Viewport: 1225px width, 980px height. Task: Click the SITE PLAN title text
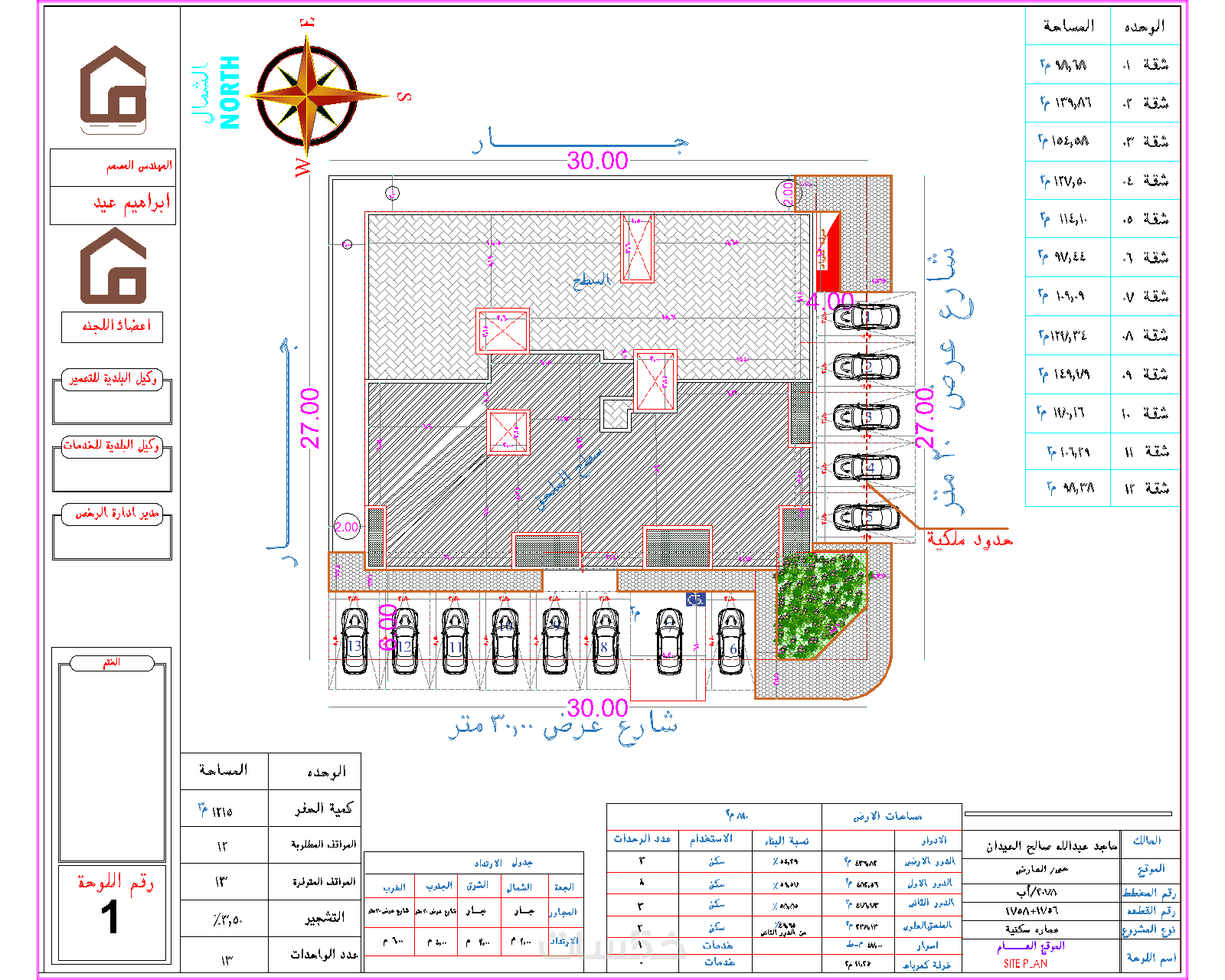tap(1025, 964)
